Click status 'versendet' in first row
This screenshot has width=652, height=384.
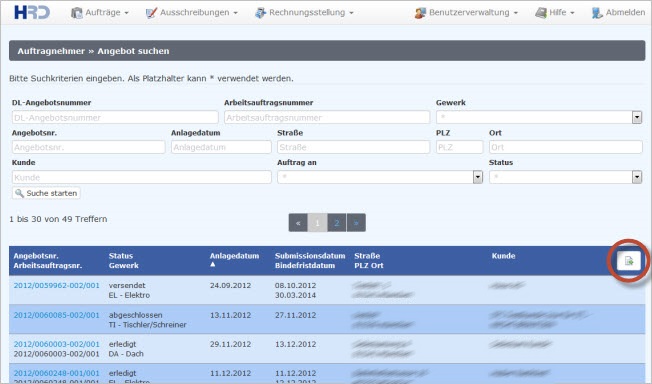(127, 285)
